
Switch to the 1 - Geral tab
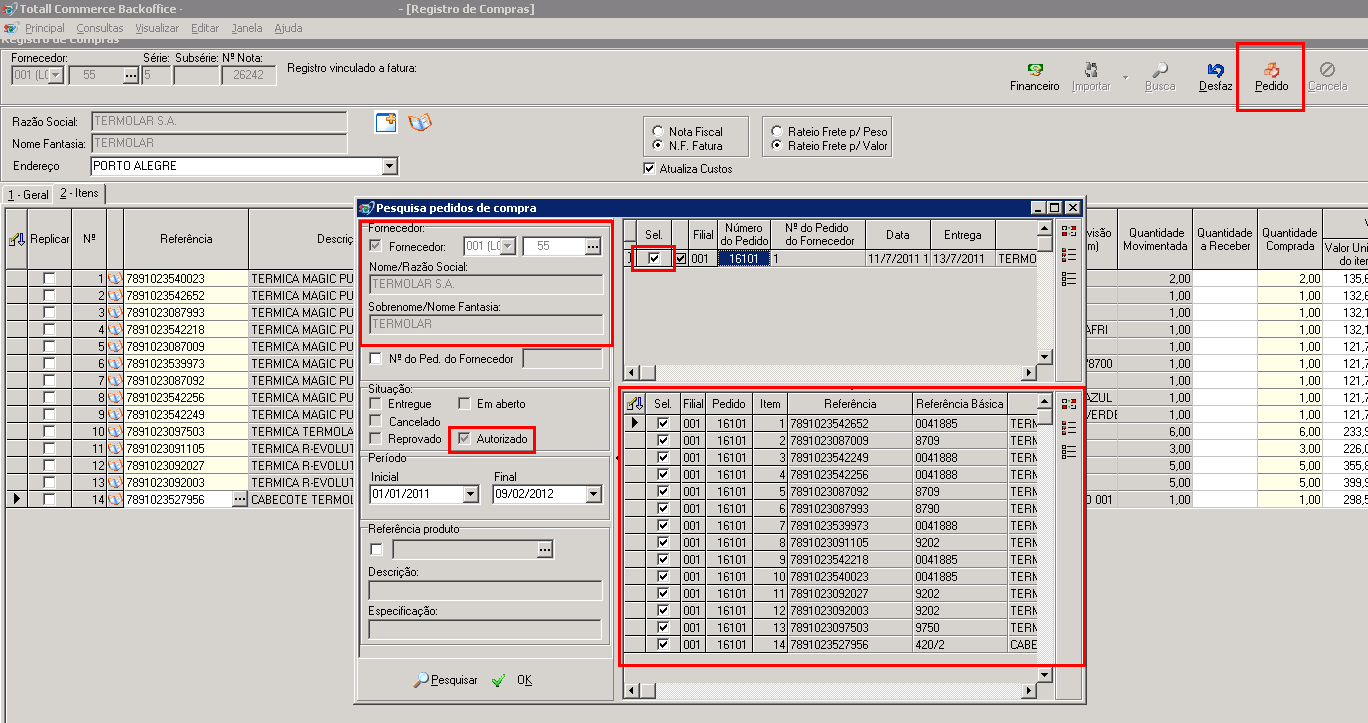(x=28, y=194)
